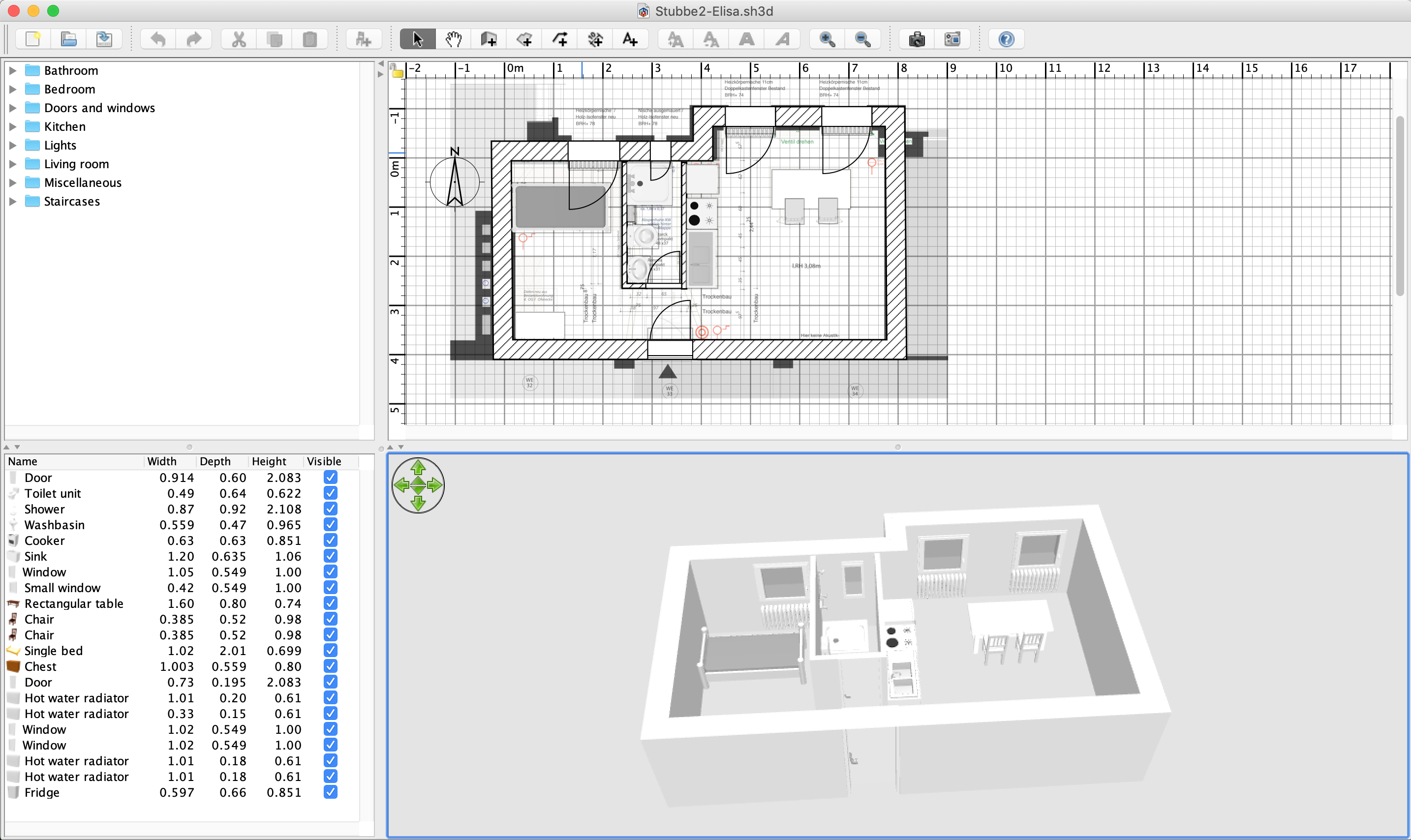The width and height of the screenshot is (1411, 840).
Task: Sort furniture list by Name column header
Action: 74,461
